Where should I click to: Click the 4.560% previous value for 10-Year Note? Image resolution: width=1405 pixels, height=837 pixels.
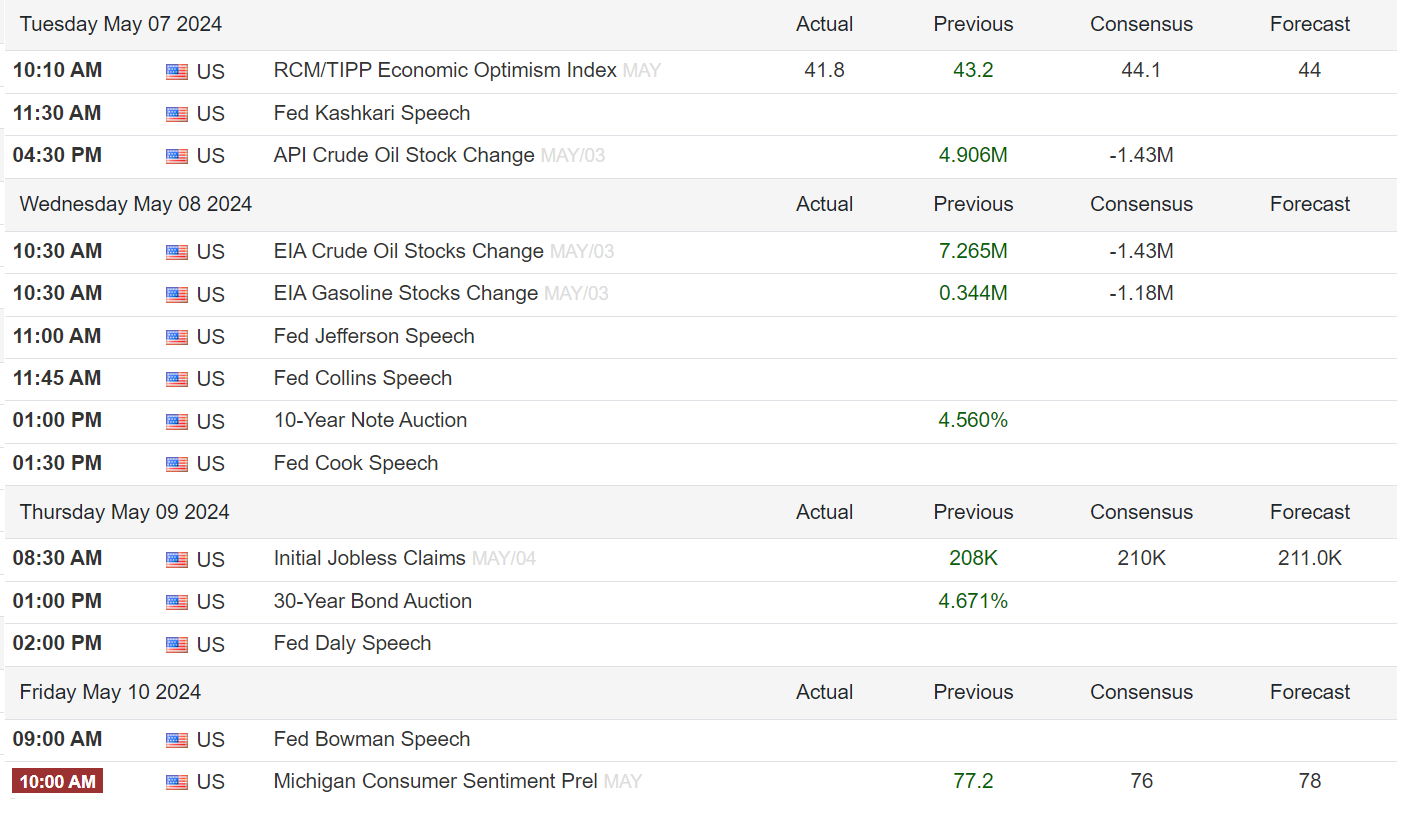(973, 420)
